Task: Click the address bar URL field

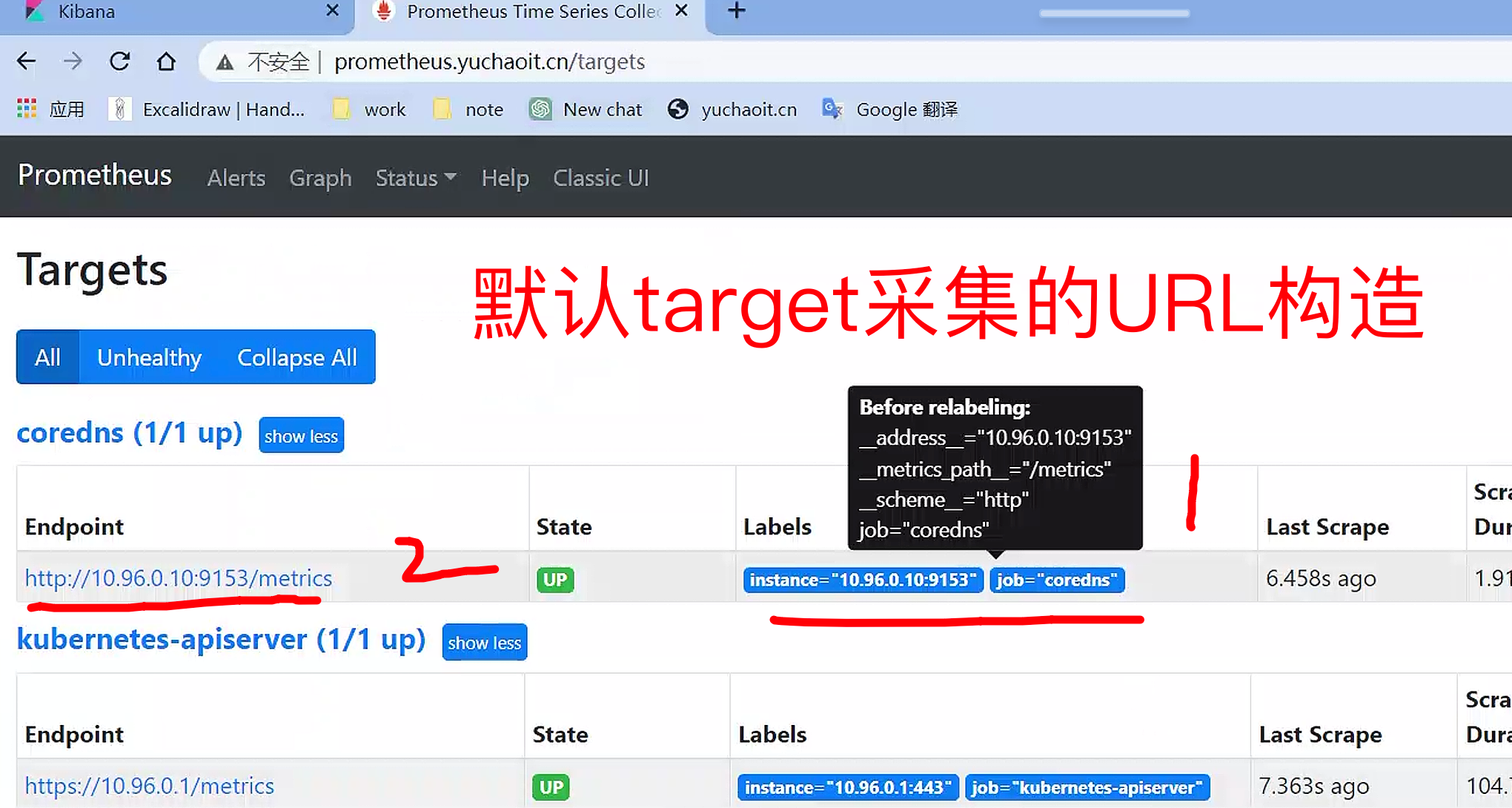Action: click(489, 62)
